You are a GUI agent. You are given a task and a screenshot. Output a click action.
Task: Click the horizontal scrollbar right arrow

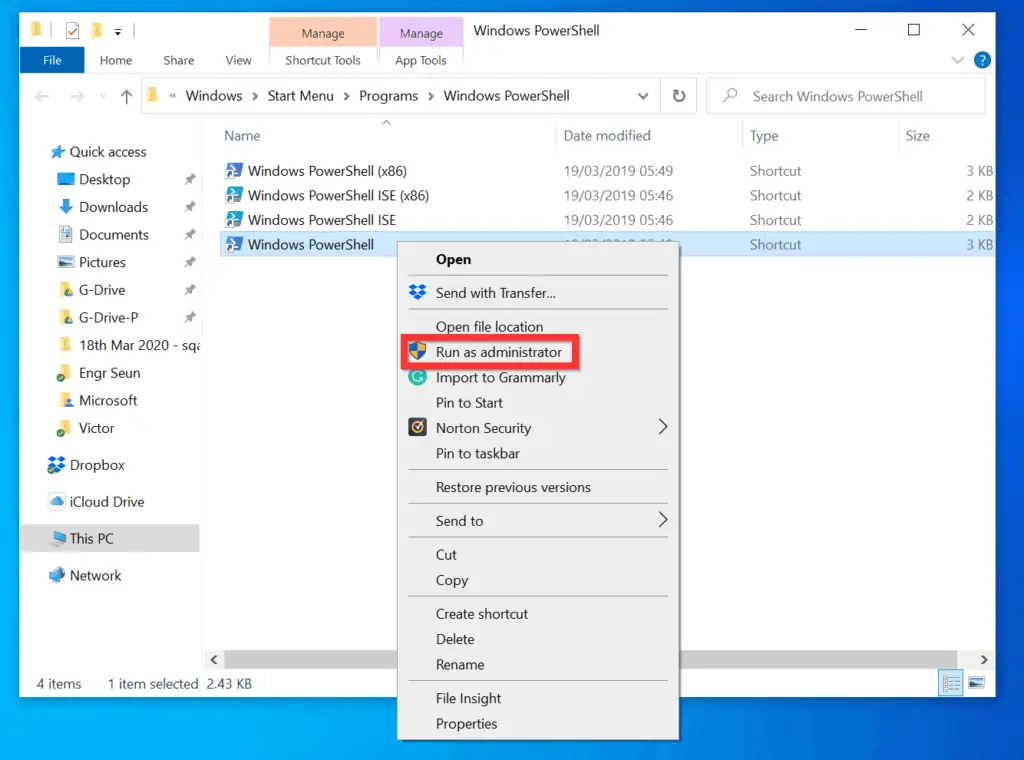pos(984,660)
